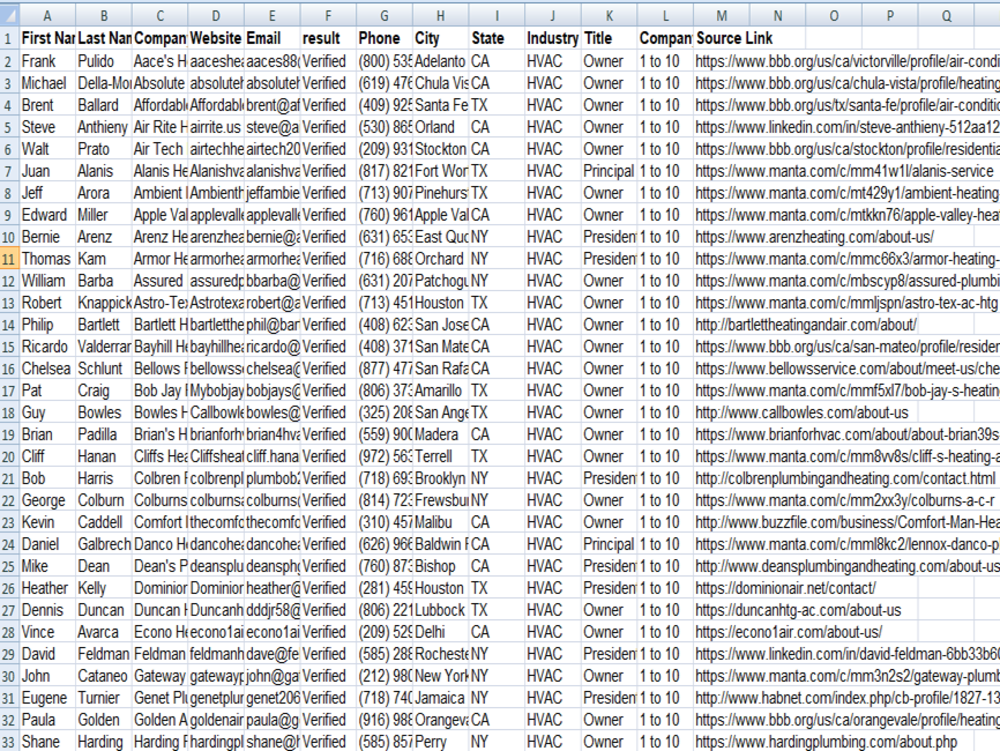Select the email cell 'steve@a' in Steve's row

click(x=272, y=128)
